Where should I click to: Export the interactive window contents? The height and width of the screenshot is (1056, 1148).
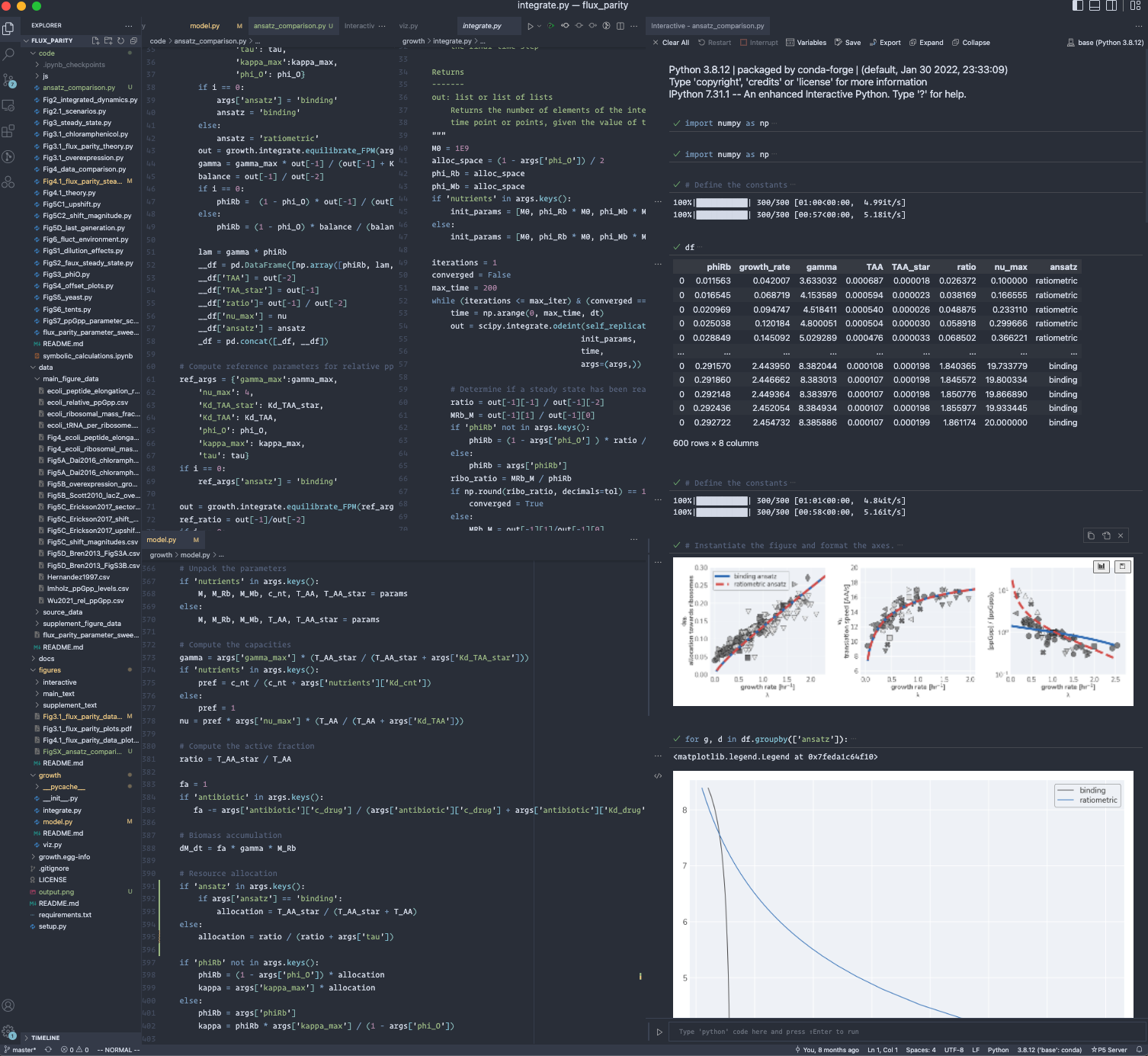pos(884,42)
